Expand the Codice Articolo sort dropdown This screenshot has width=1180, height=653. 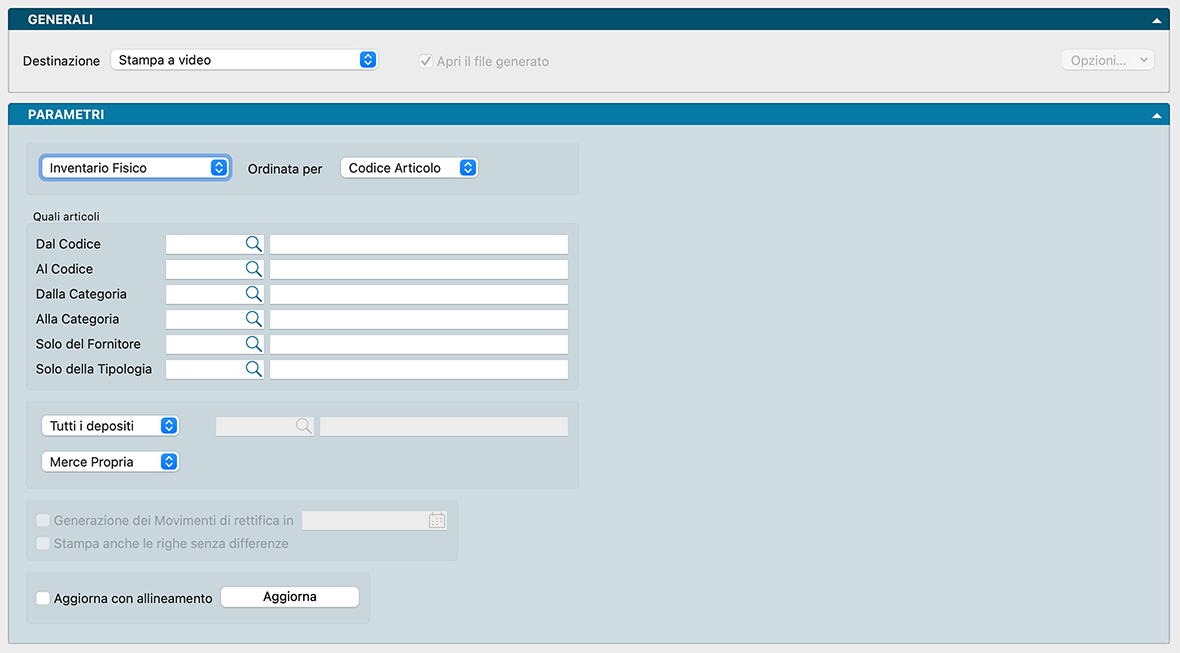(x=409, y=168)
